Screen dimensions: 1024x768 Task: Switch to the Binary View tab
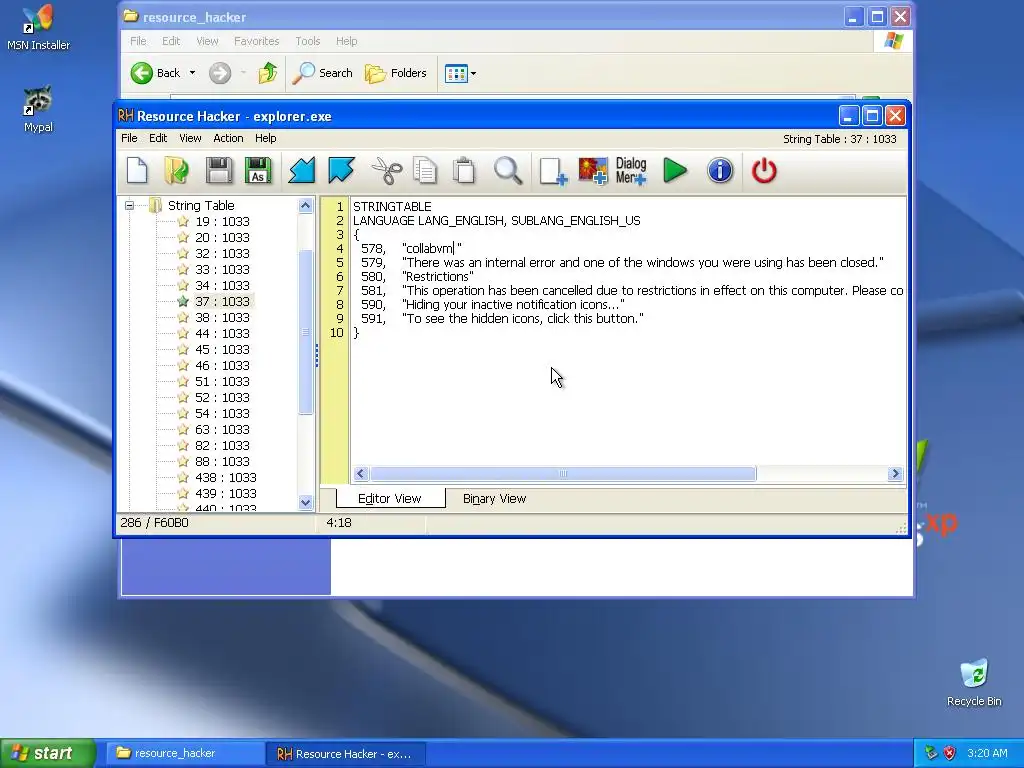tap(494, 499)
